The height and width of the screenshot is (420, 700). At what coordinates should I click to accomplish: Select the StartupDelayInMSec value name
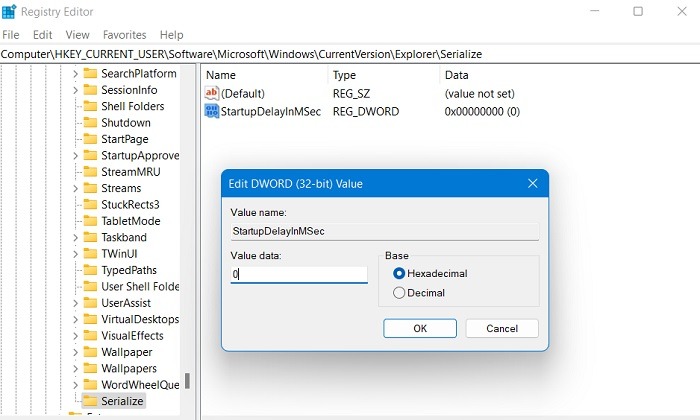(271, 112)
